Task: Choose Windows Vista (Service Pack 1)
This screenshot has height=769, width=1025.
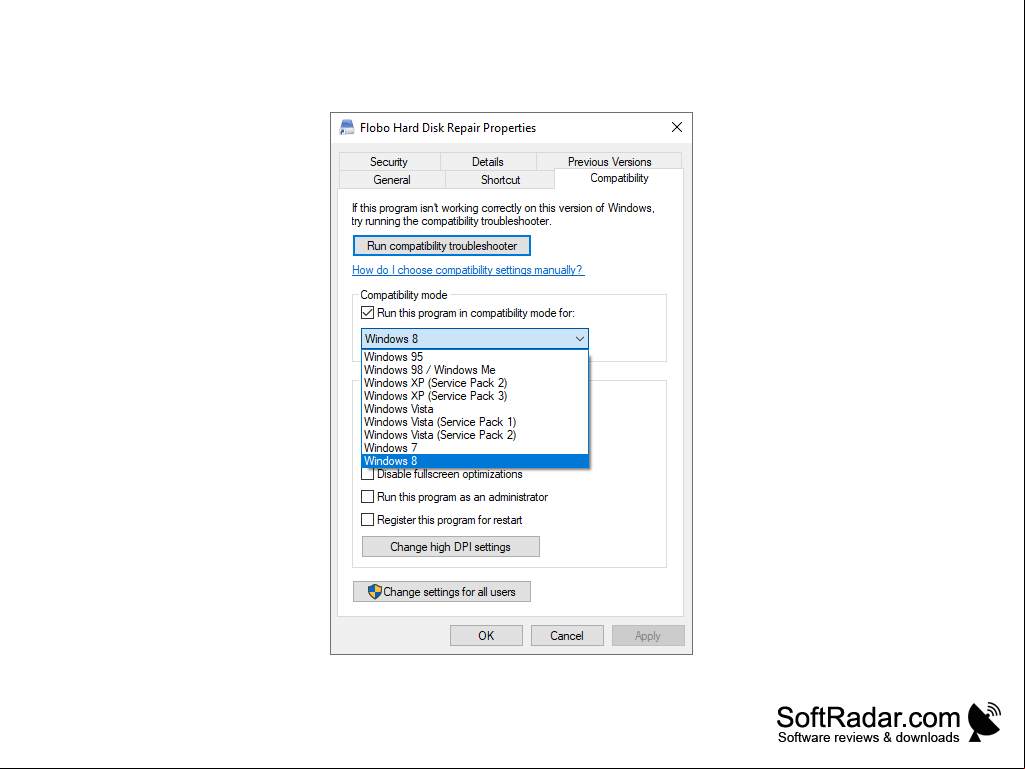Action: point(475,422)
